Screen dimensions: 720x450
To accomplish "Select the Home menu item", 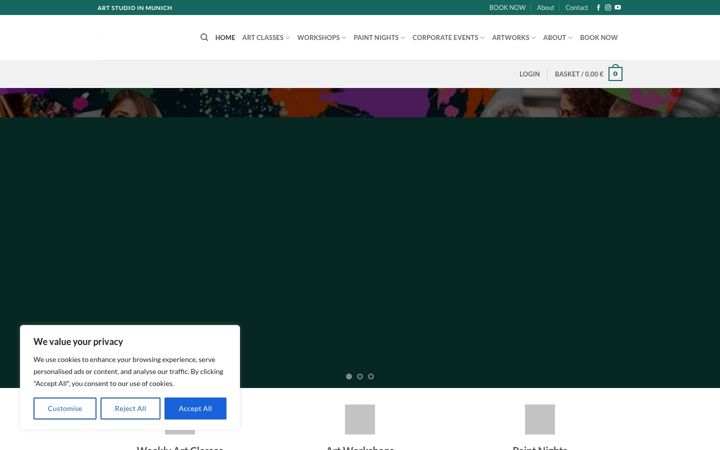I will tap(225, 38).
